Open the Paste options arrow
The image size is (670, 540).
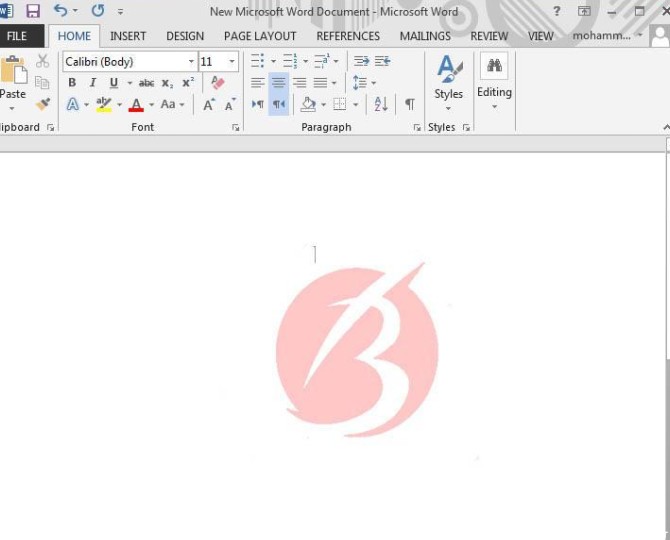point(12,109)
